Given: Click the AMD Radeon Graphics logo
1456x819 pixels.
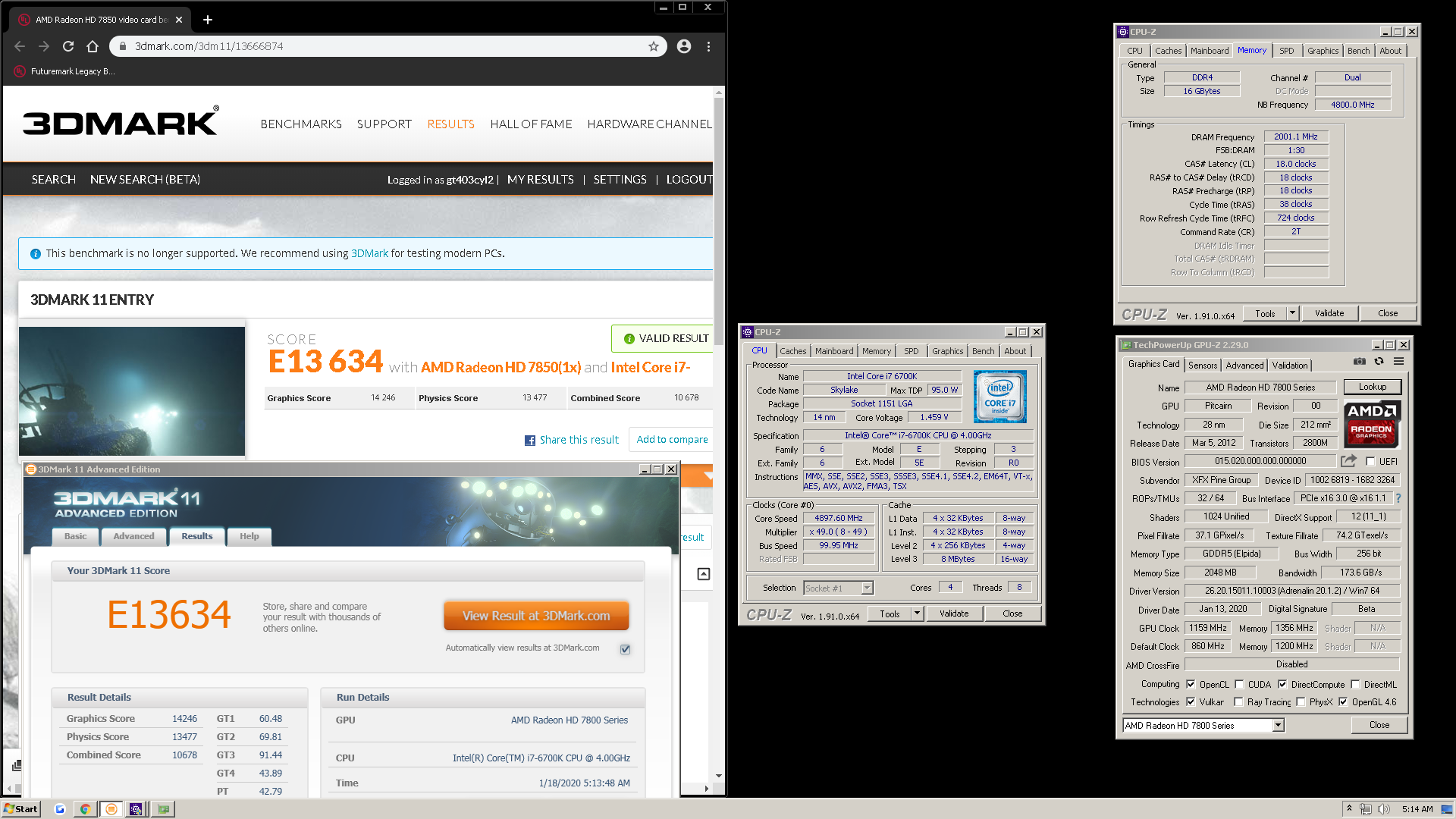Looking at the screenshot, I should click(x=1372, y=425).
